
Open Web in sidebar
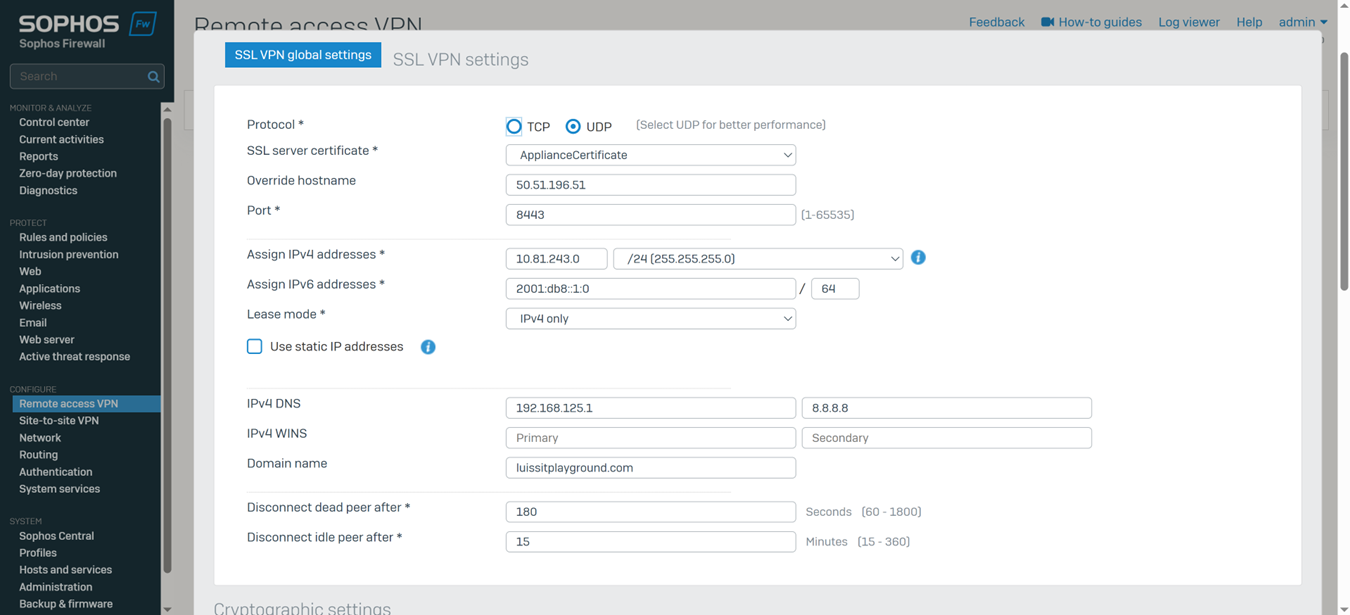point(30,272)
